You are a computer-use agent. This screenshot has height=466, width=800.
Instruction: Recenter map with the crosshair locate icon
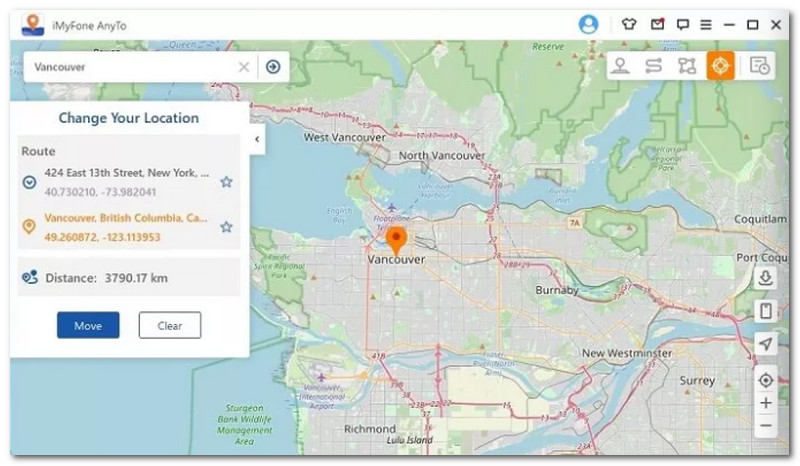(766, 380)
